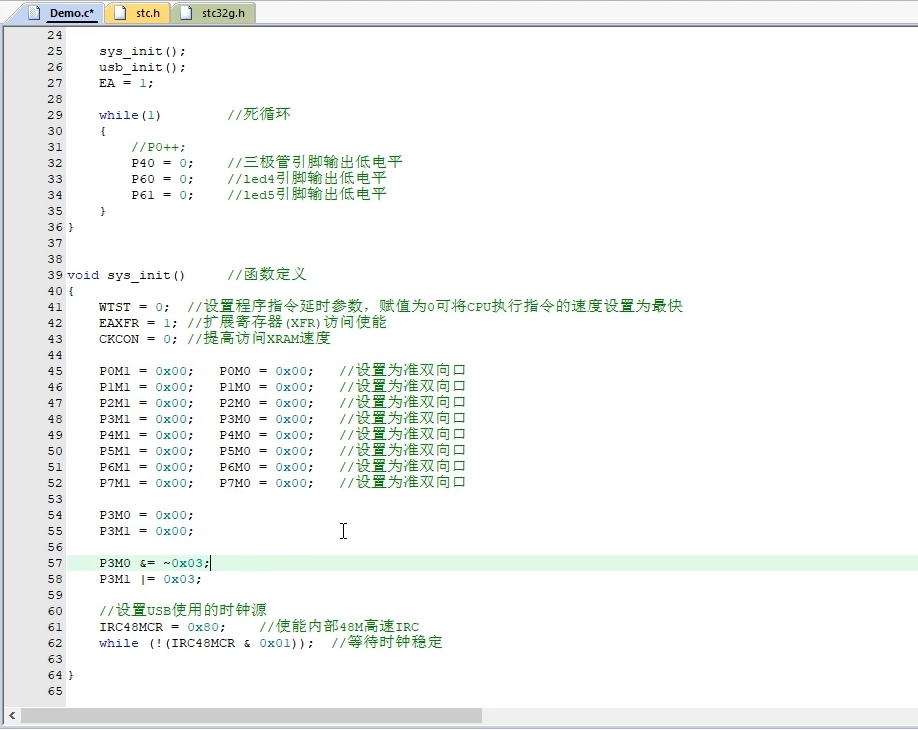Click the //设置USB使用的时钟源 comment
Image resolution: width=918 pixels, height=730 pixels.
point(183,611)
